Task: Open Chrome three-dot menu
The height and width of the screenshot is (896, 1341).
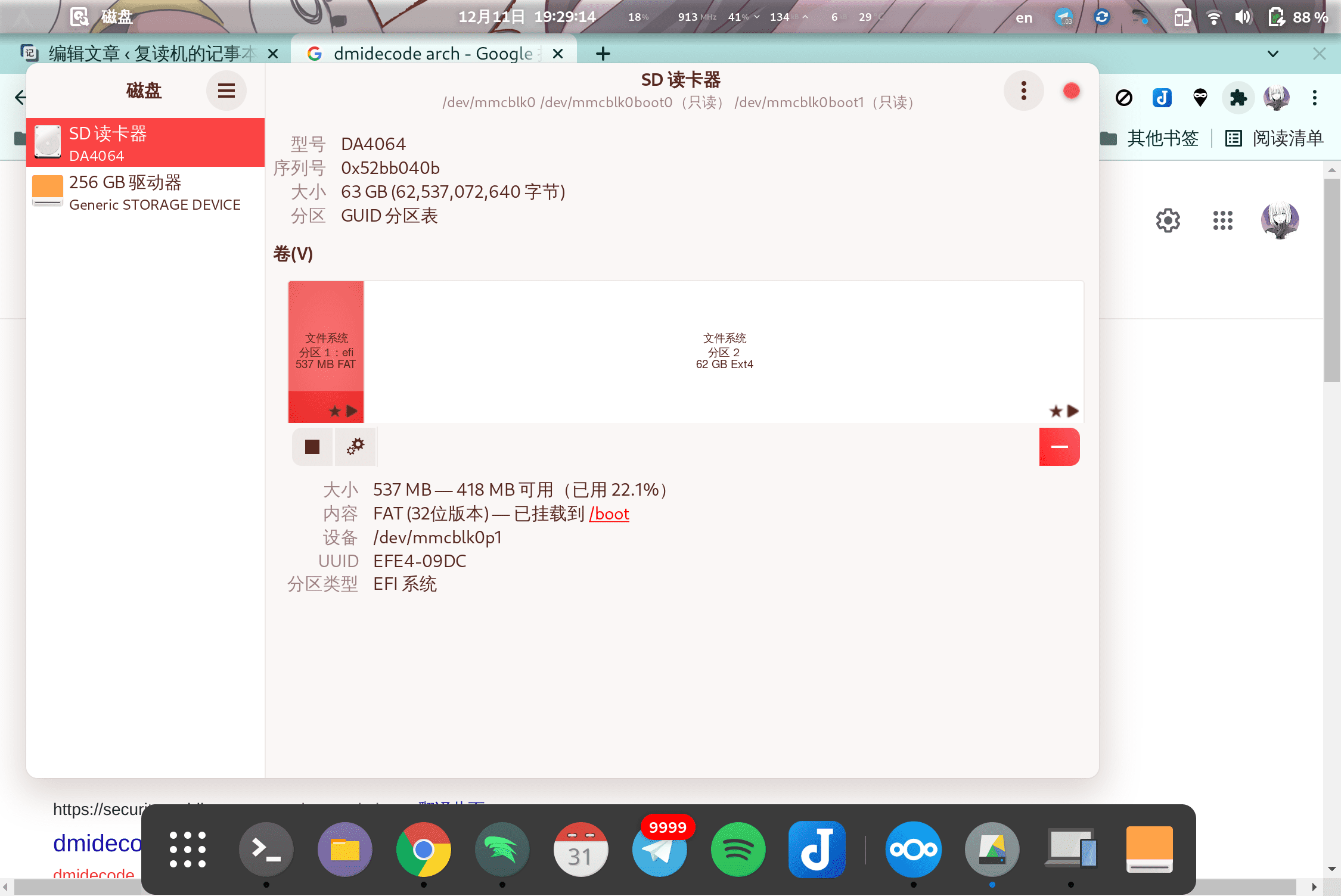Action: tap(1314, 98)
